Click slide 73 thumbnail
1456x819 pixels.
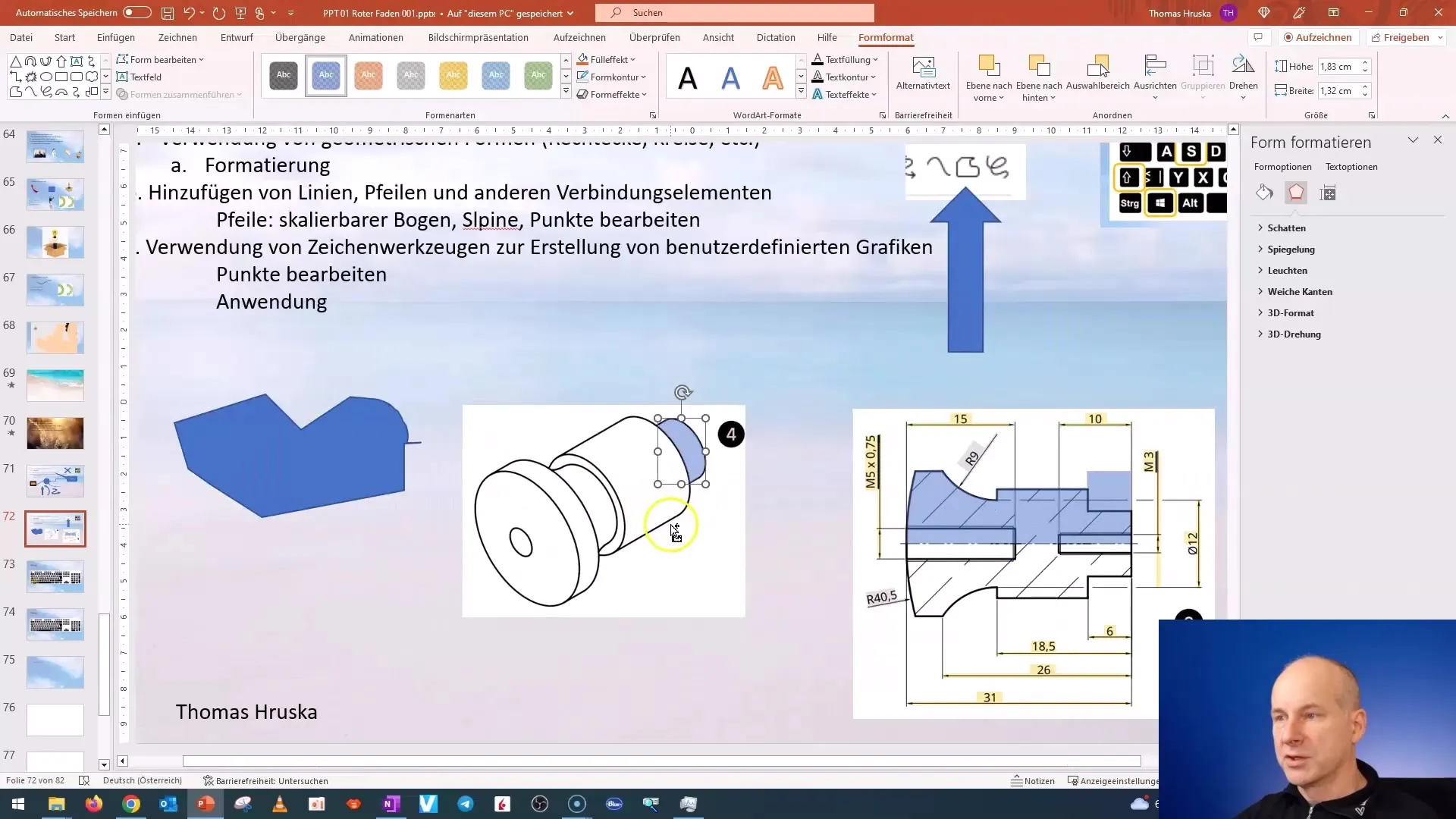(55, 576)
